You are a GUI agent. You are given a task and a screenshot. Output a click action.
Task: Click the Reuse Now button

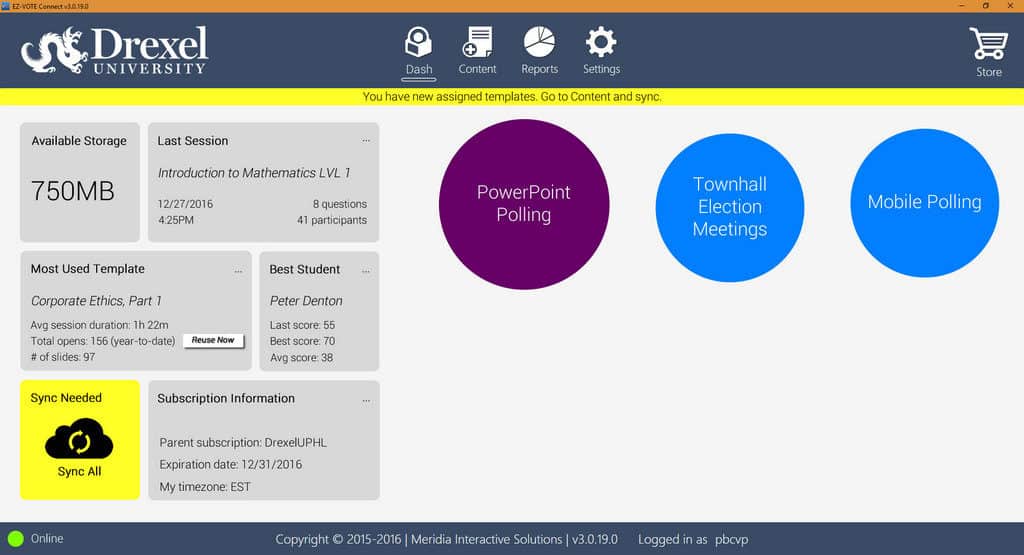coord(213,340)
